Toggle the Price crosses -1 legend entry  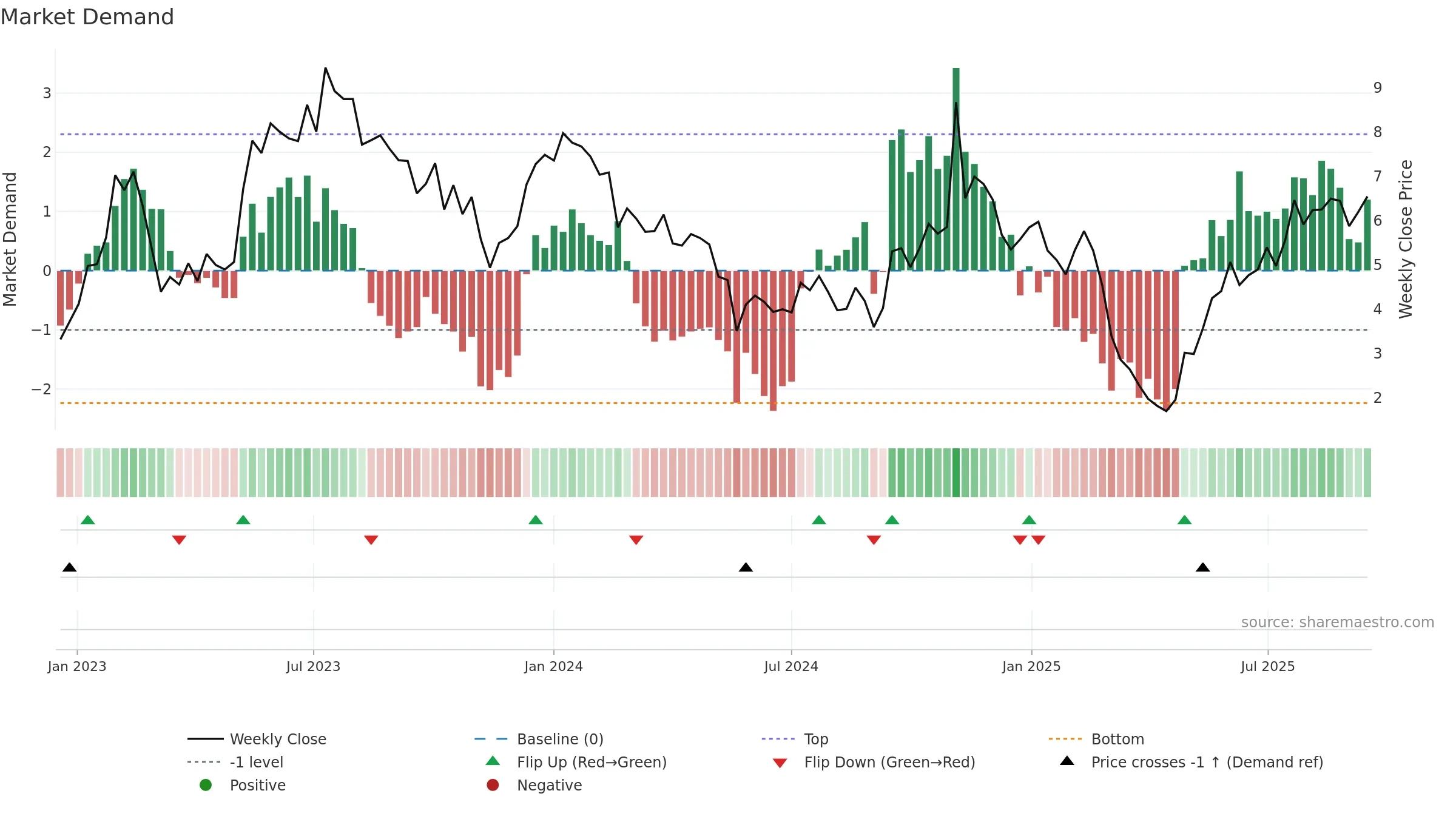pyautogui.click(x=1191, y=762)
